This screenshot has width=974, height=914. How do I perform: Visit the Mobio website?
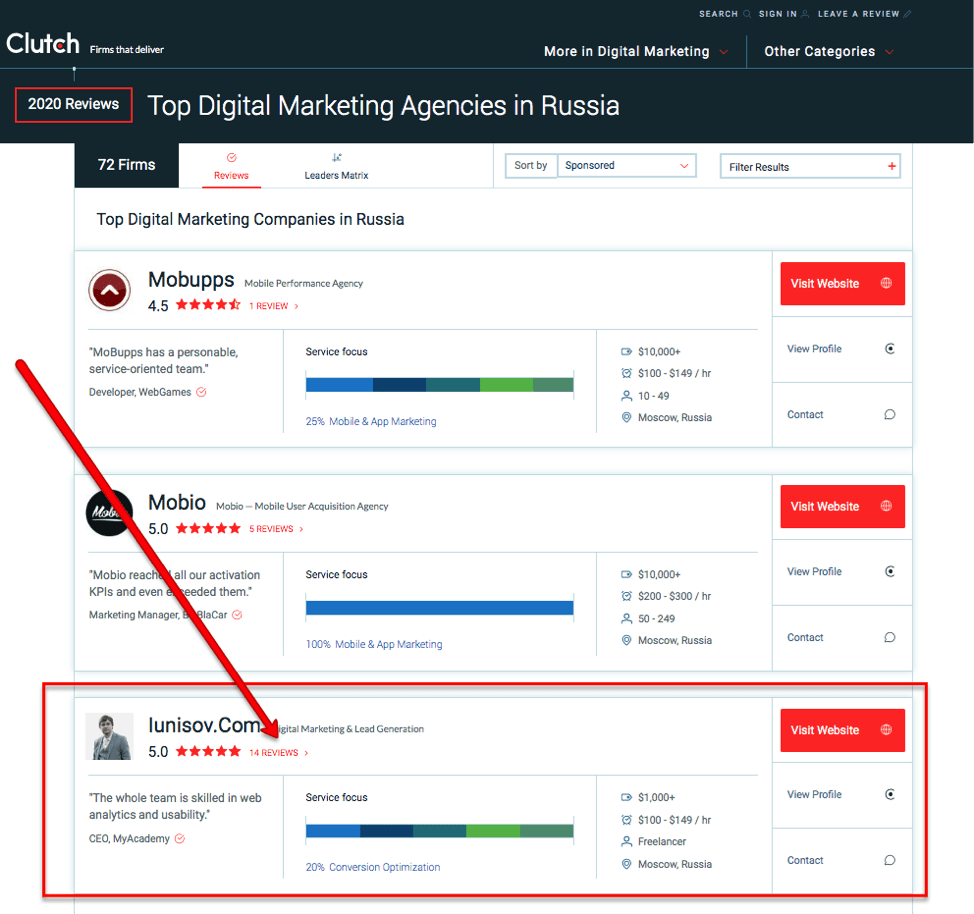[x=842, y=506]
